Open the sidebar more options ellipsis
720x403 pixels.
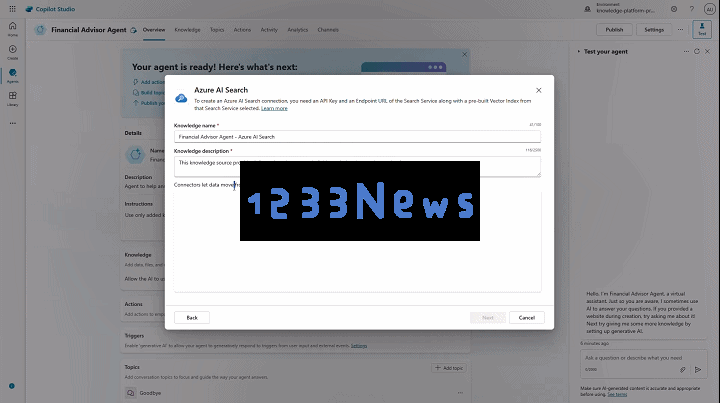12,123
